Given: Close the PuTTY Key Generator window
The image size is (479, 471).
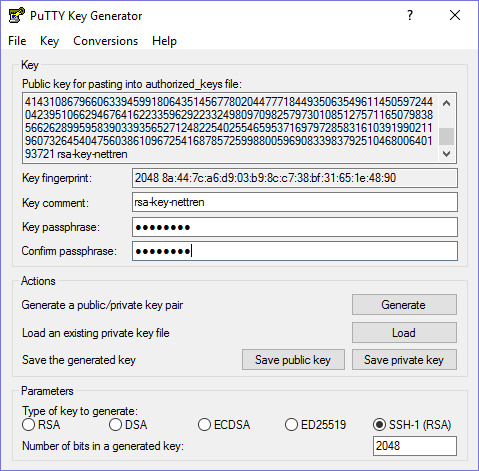Looking at the screenshot, I should click(x=455, y=15).
